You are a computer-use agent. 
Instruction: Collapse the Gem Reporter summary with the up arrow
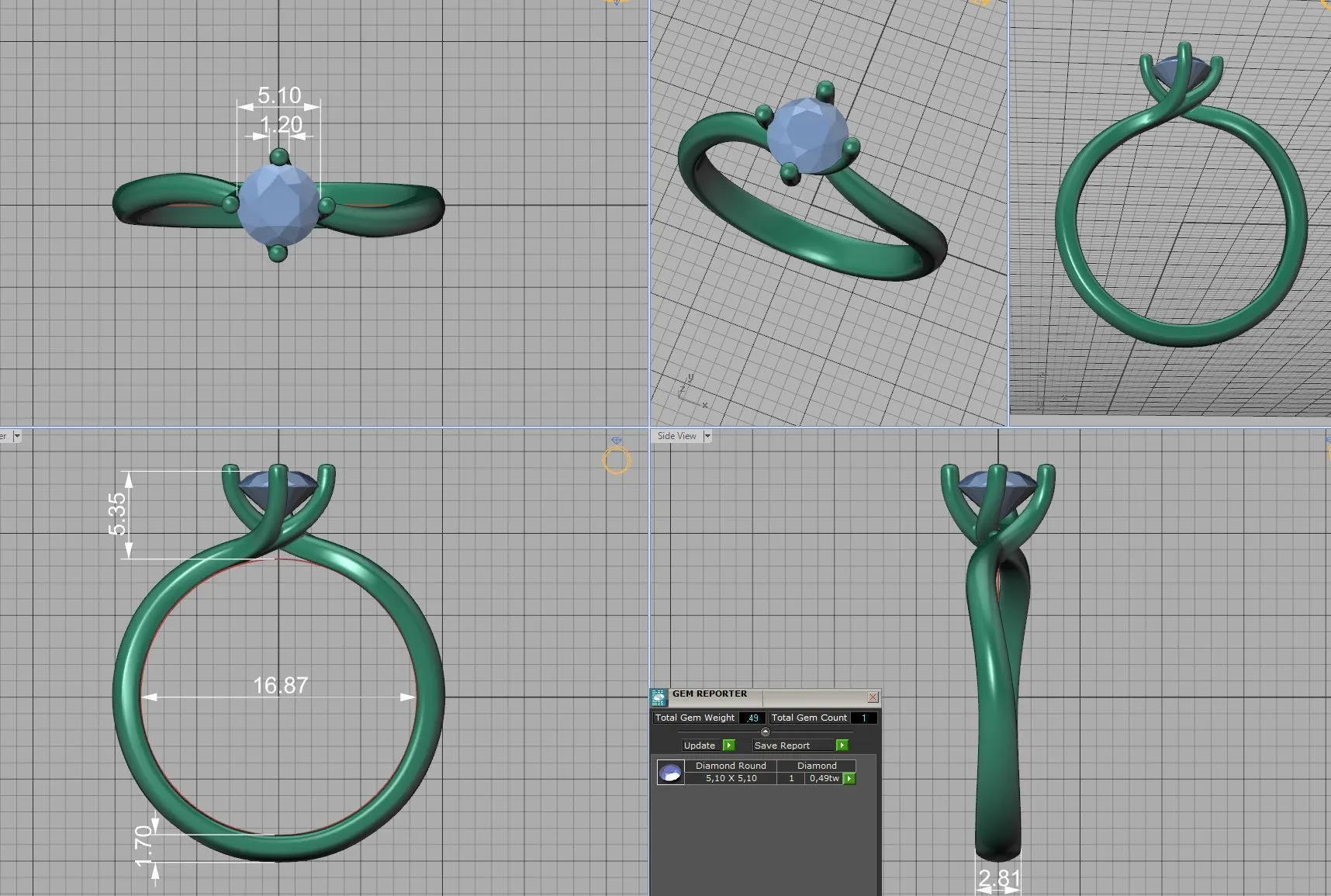[x=766, y=732]
